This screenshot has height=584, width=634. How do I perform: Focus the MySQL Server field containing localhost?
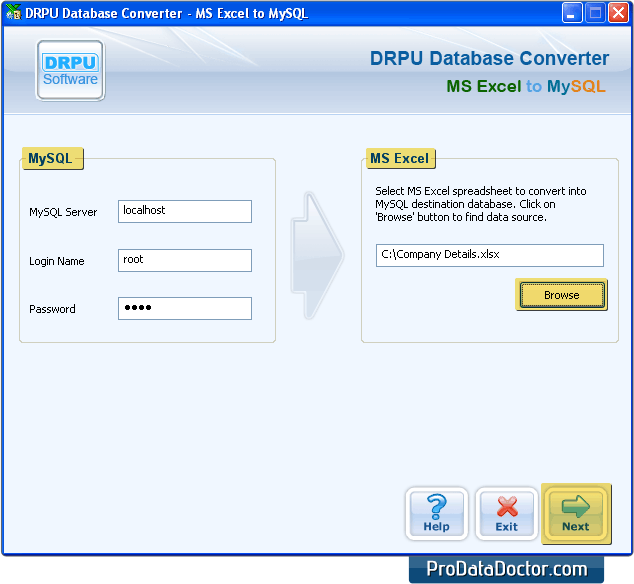click(x=185, y=211)
